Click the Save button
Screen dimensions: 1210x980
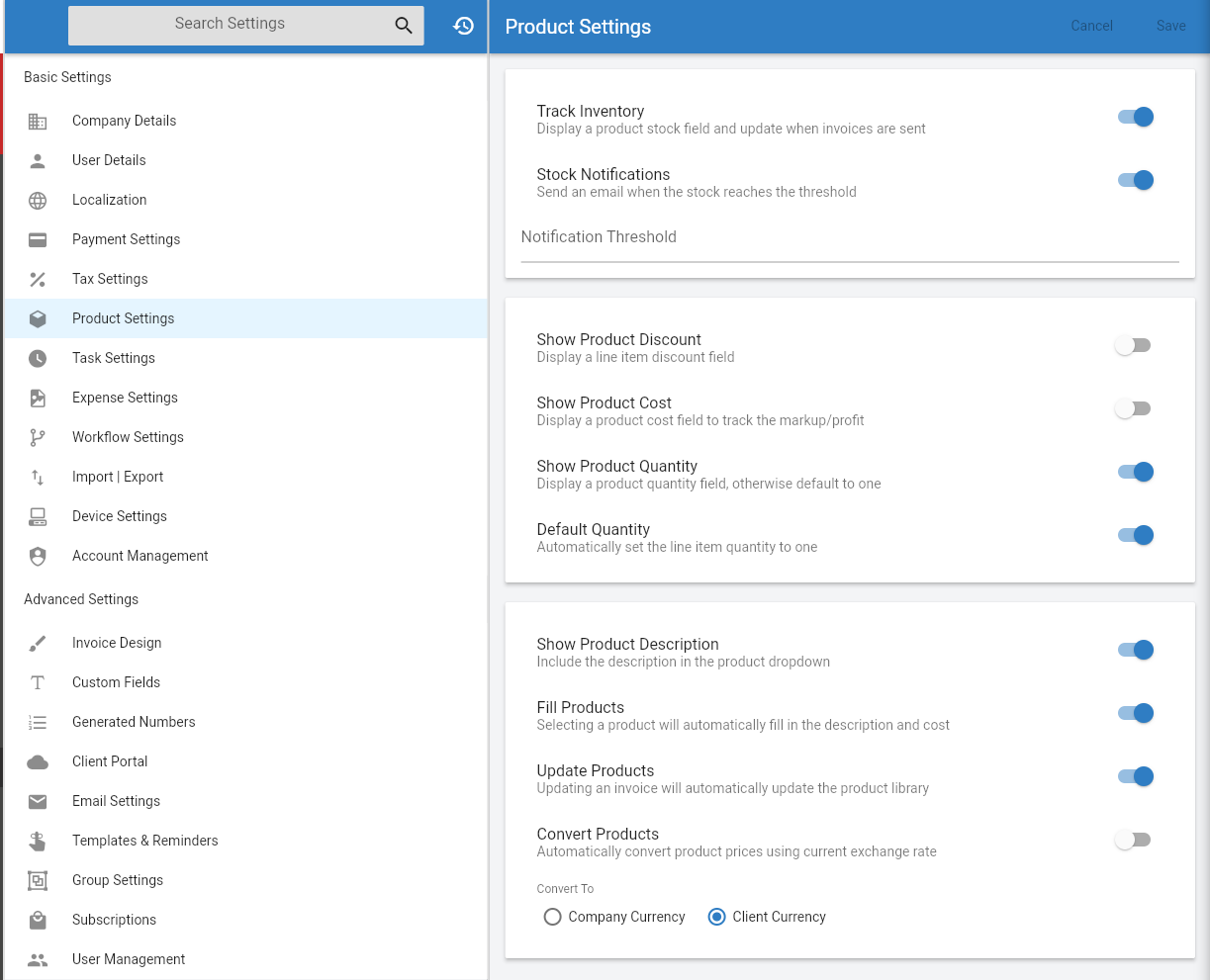tap(1170, 26)
